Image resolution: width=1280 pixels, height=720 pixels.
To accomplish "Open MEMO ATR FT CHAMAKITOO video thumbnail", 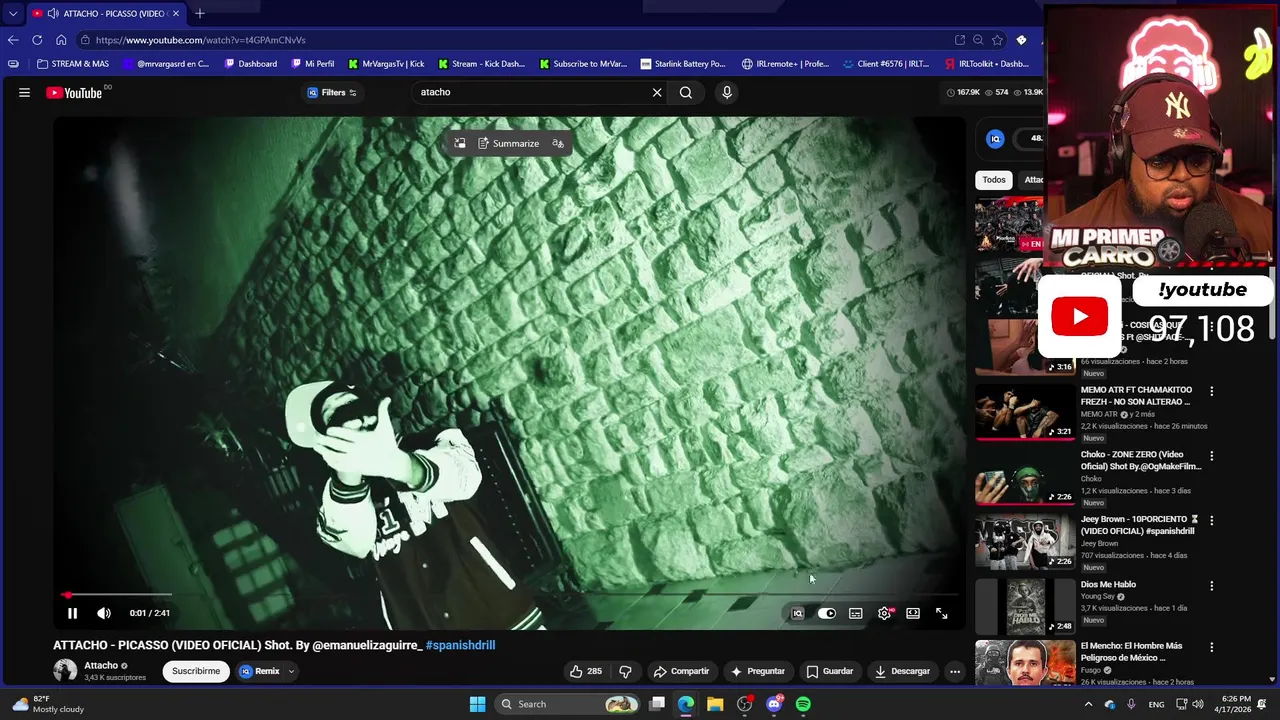I will click(x=1025, y=412).
